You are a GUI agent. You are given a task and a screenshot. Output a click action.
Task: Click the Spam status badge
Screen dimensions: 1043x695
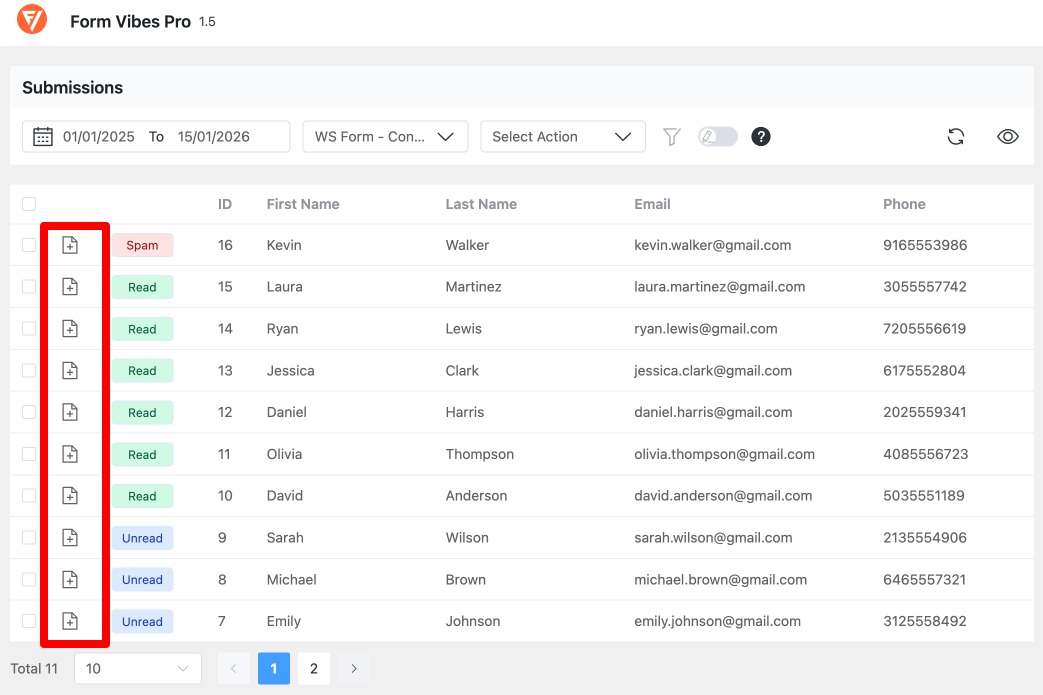(142, 244)
